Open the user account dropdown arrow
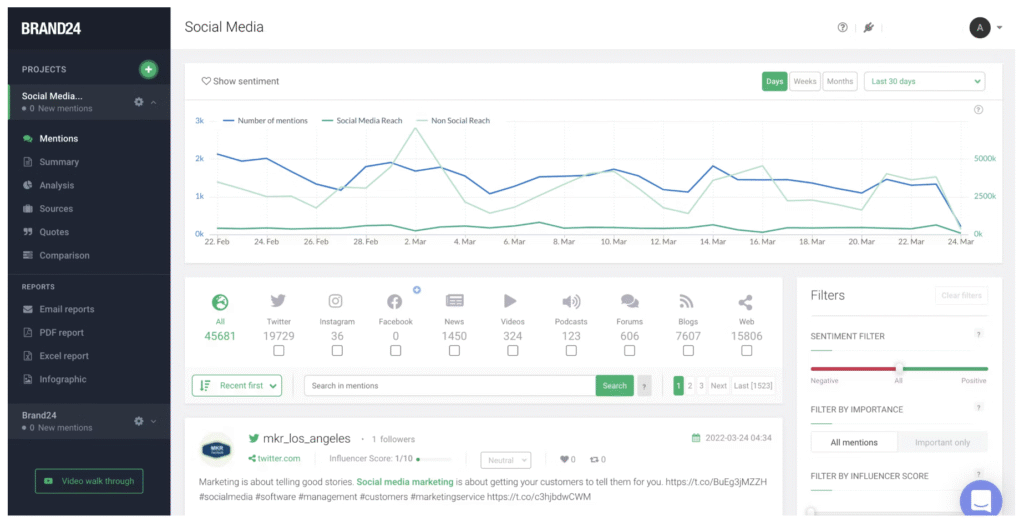The image size is (1024, 526). coord(999,27)
